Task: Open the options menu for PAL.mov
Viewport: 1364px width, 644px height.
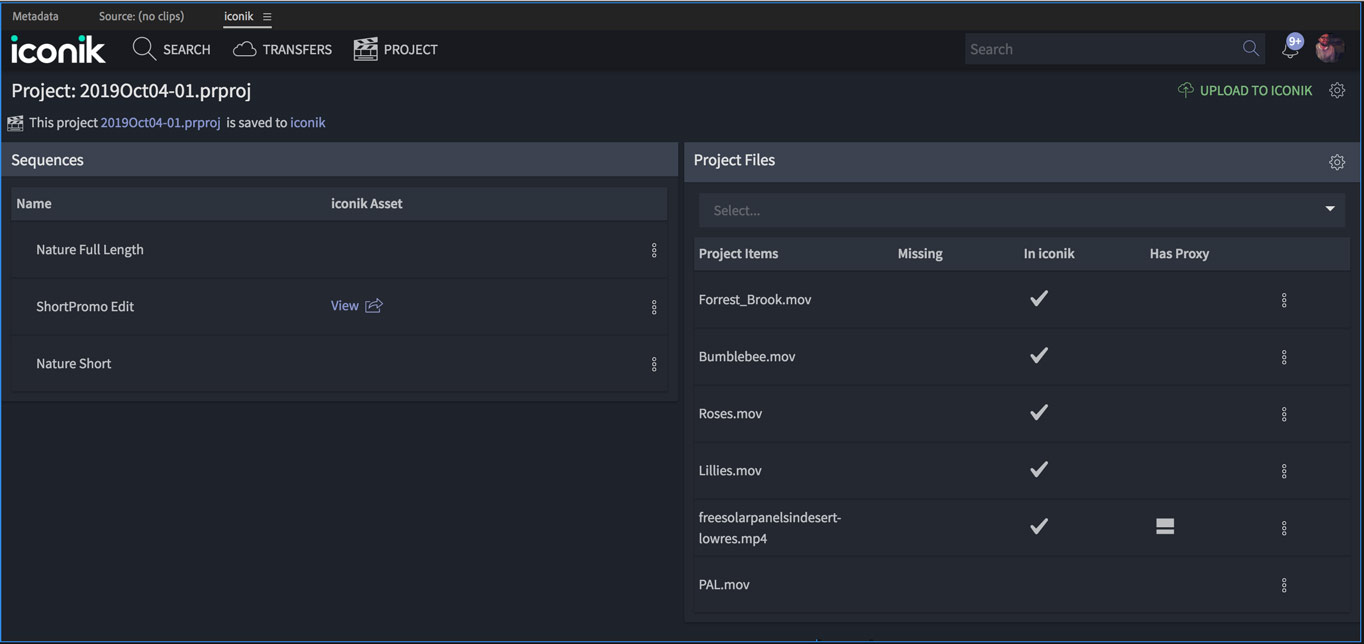Action: [1284, 585]
